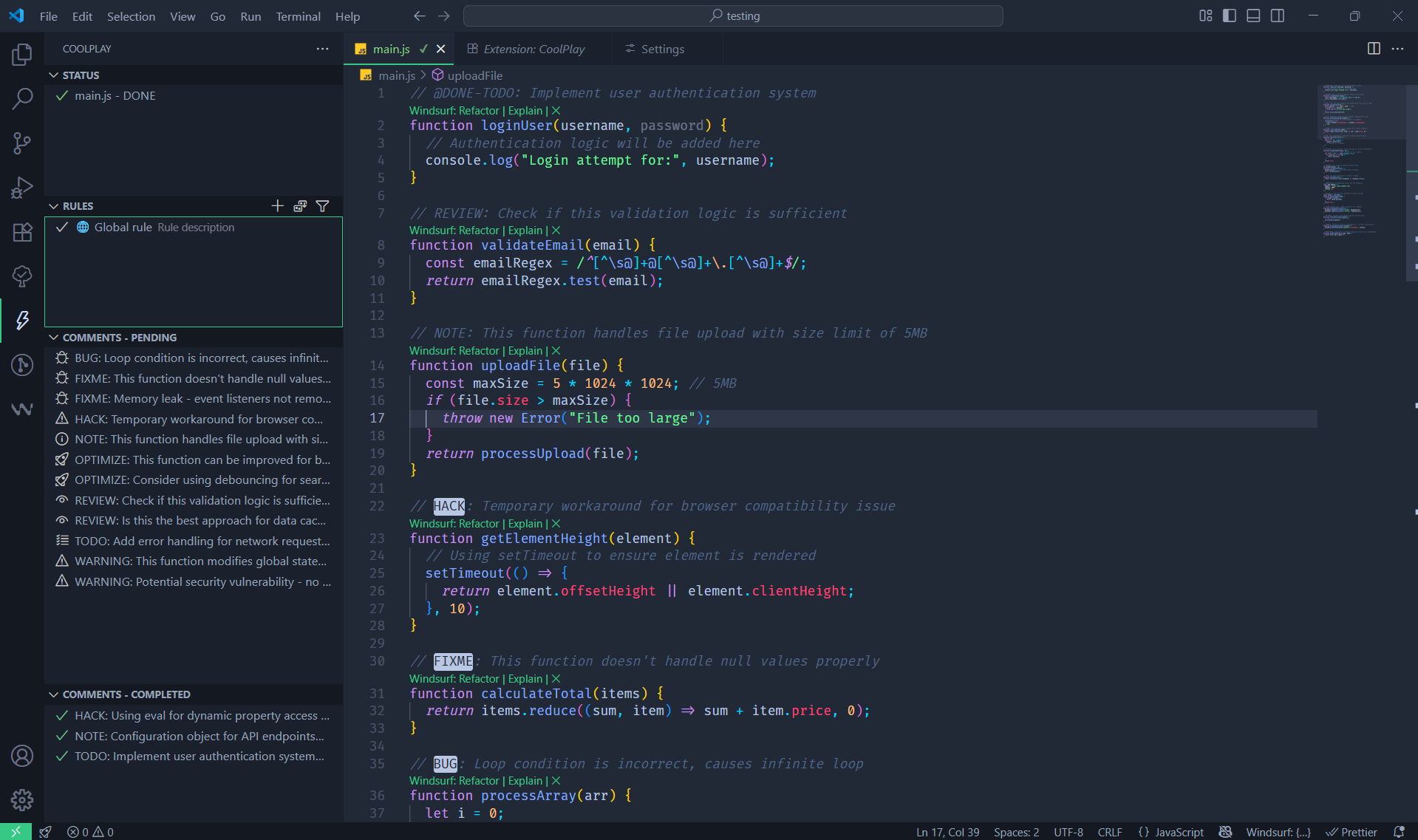Click the rocket icon in status bar
This screenshot has width=1418, height=840.
tap(46, 832)
